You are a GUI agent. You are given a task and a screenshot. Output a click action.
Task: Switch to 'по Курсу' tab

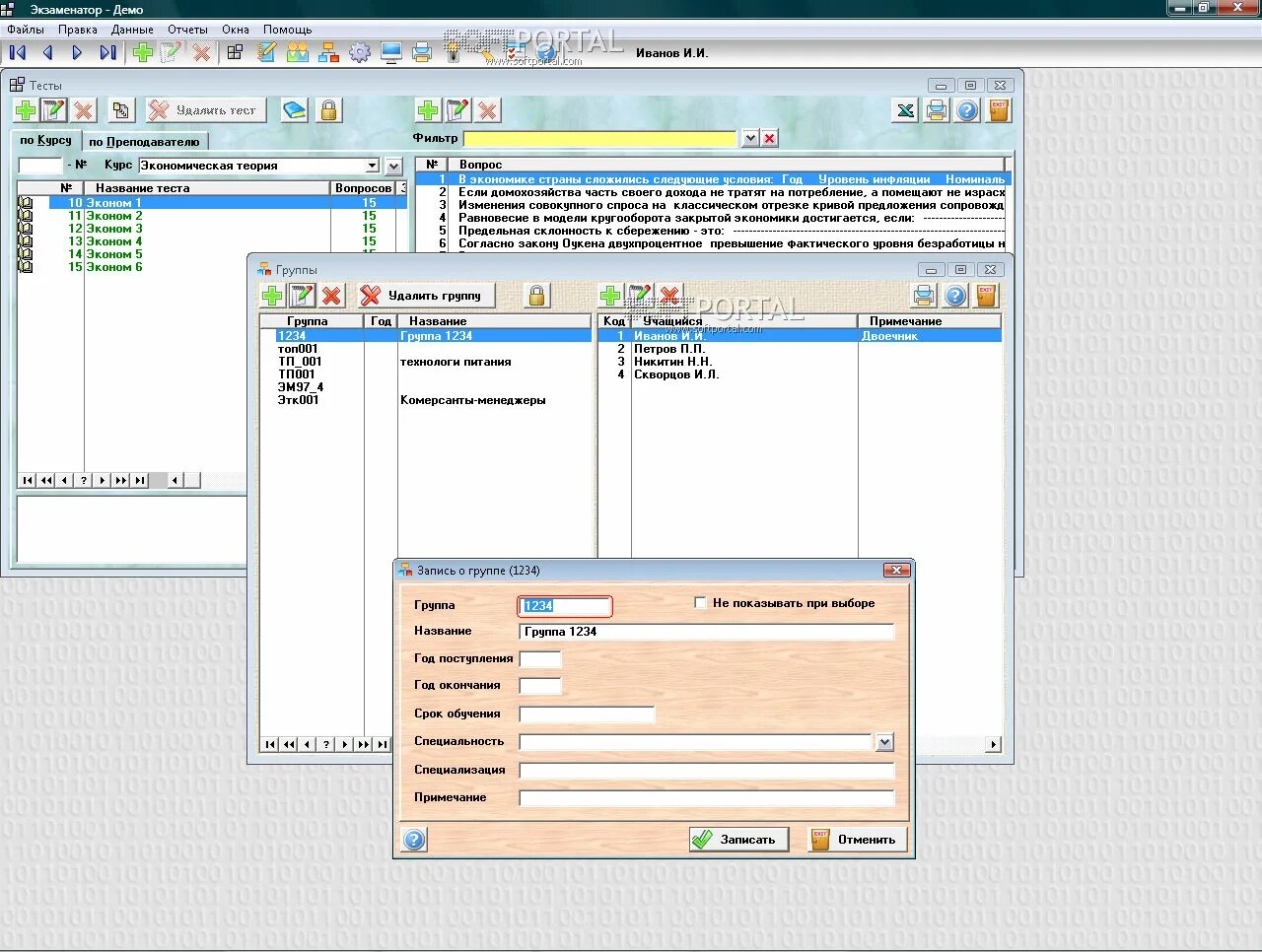(45, 140)
